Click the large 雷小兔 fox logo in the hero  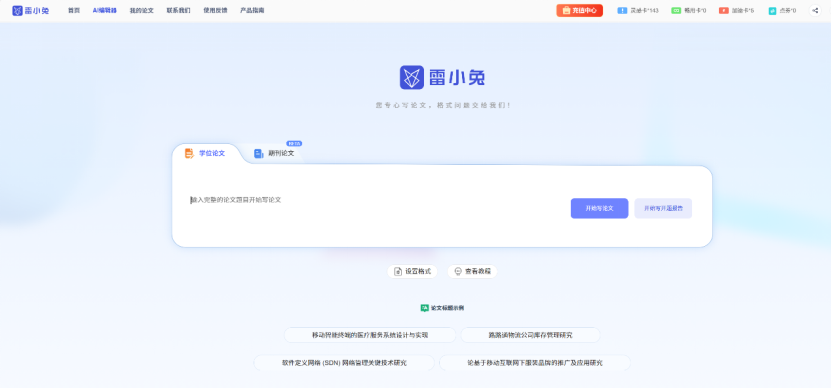pos(412,77)
